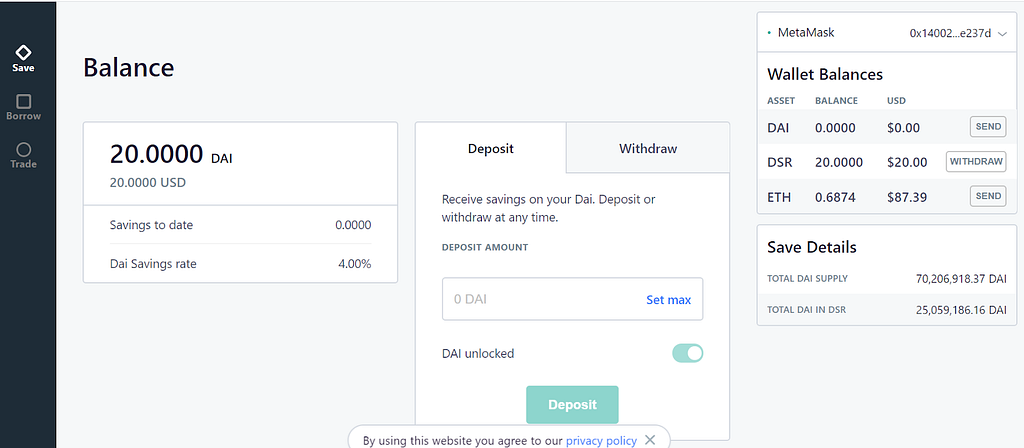Toggle the DAI unlocked switch
Screen dimensions: 1024x448
[x=687, y=353]
